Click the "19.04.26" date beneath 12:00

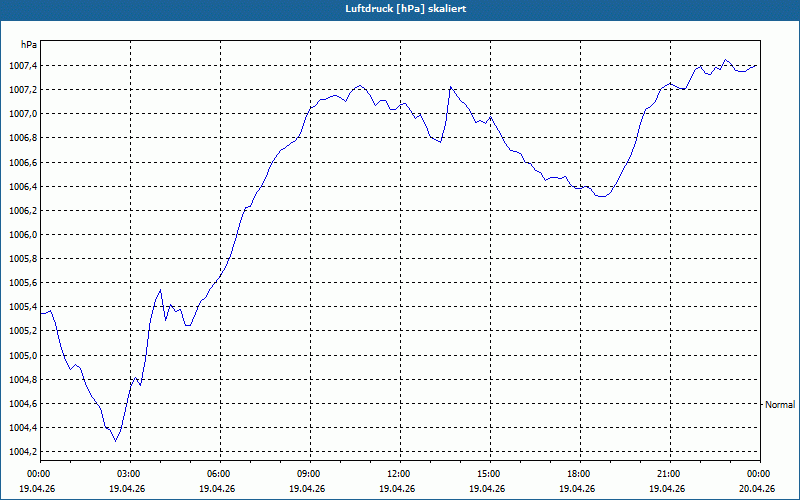pos(397,489)
